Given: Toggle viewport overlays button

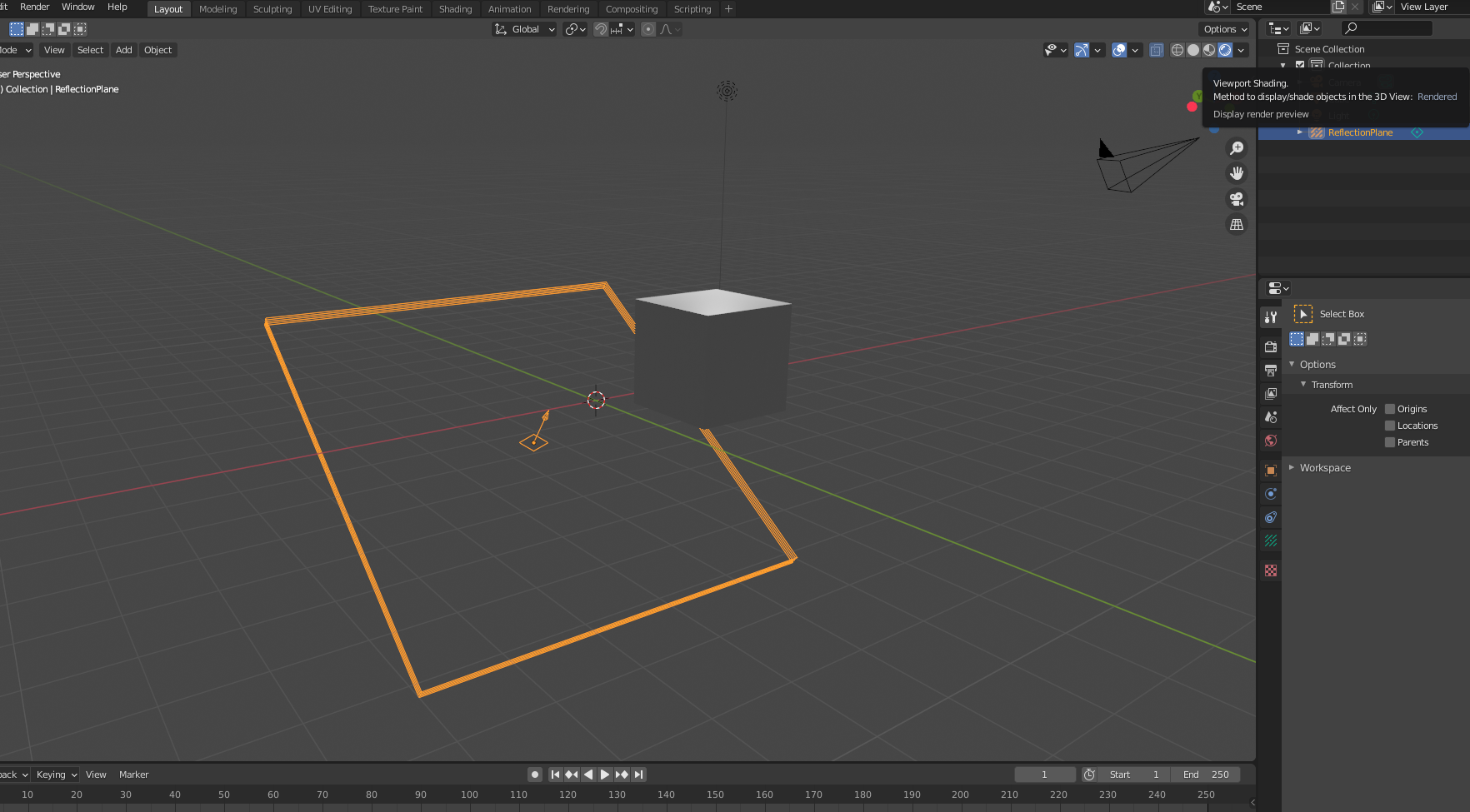Looking at the screenshot, I should (x=1119, y=50).
